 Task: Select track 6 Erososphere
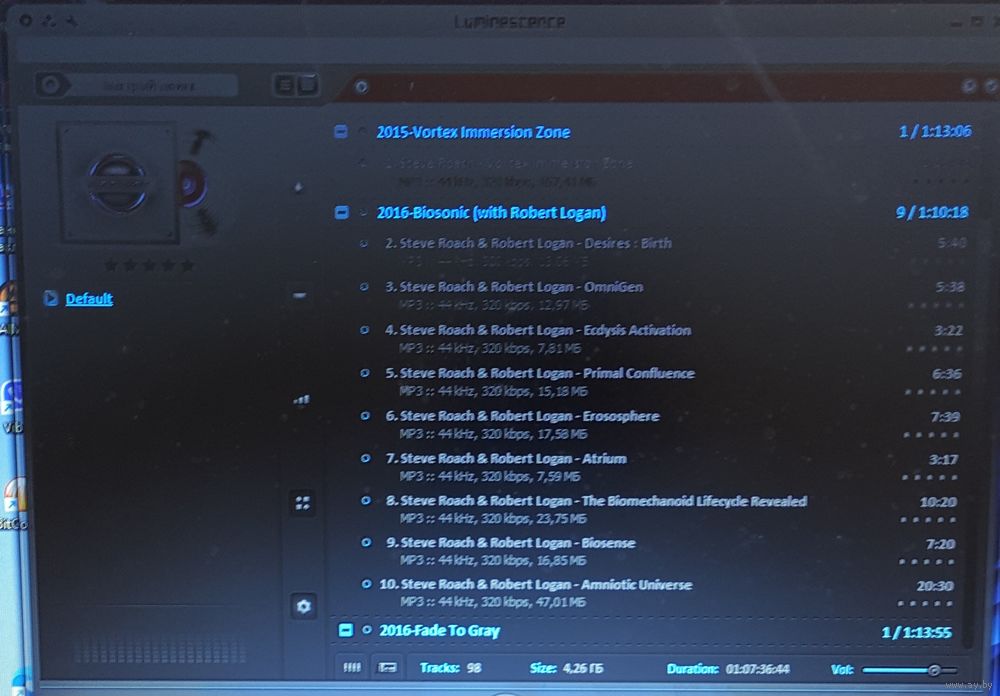[x=522, y=416]
